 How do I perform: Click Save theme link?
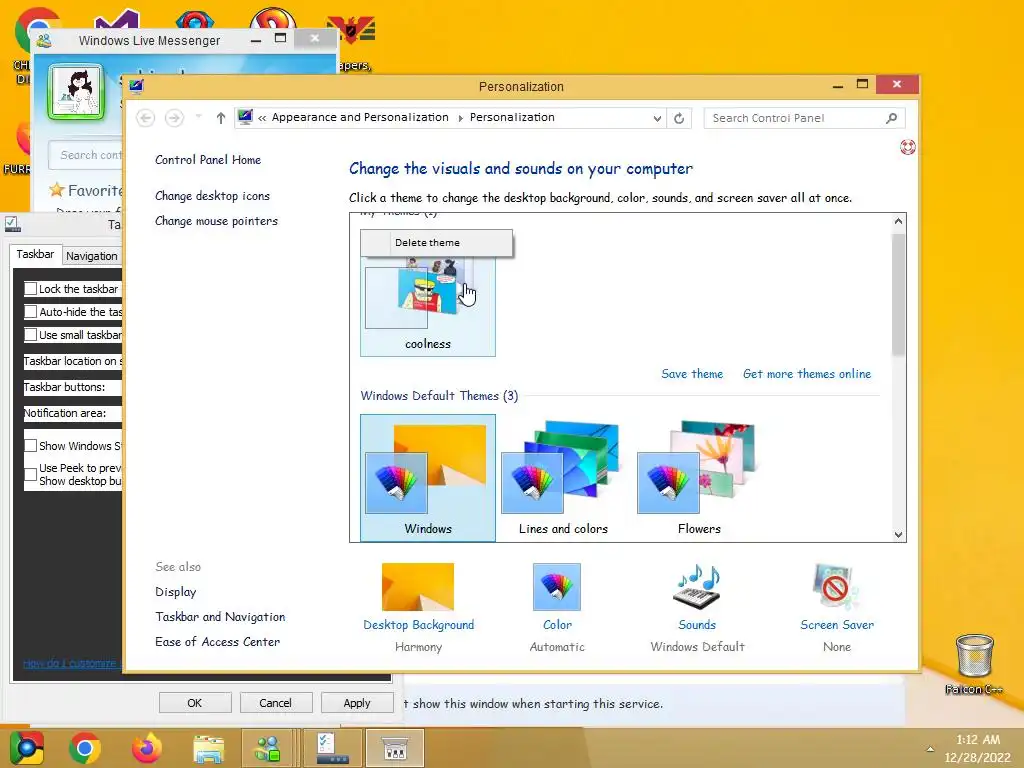pos(692,374)
